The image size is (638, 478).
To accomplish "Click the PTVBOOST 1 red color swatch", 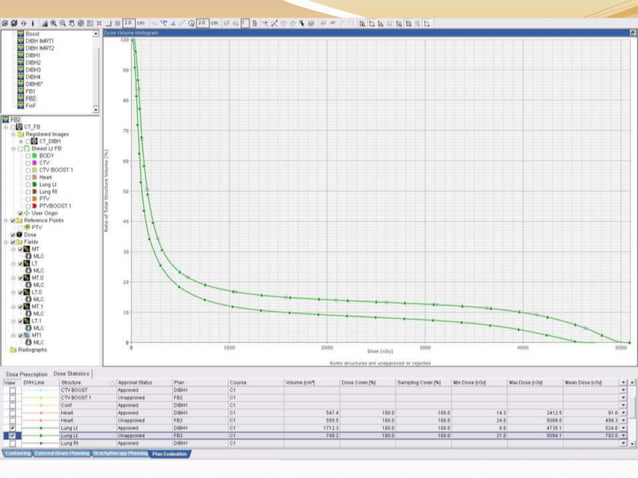I will [35, 206].
